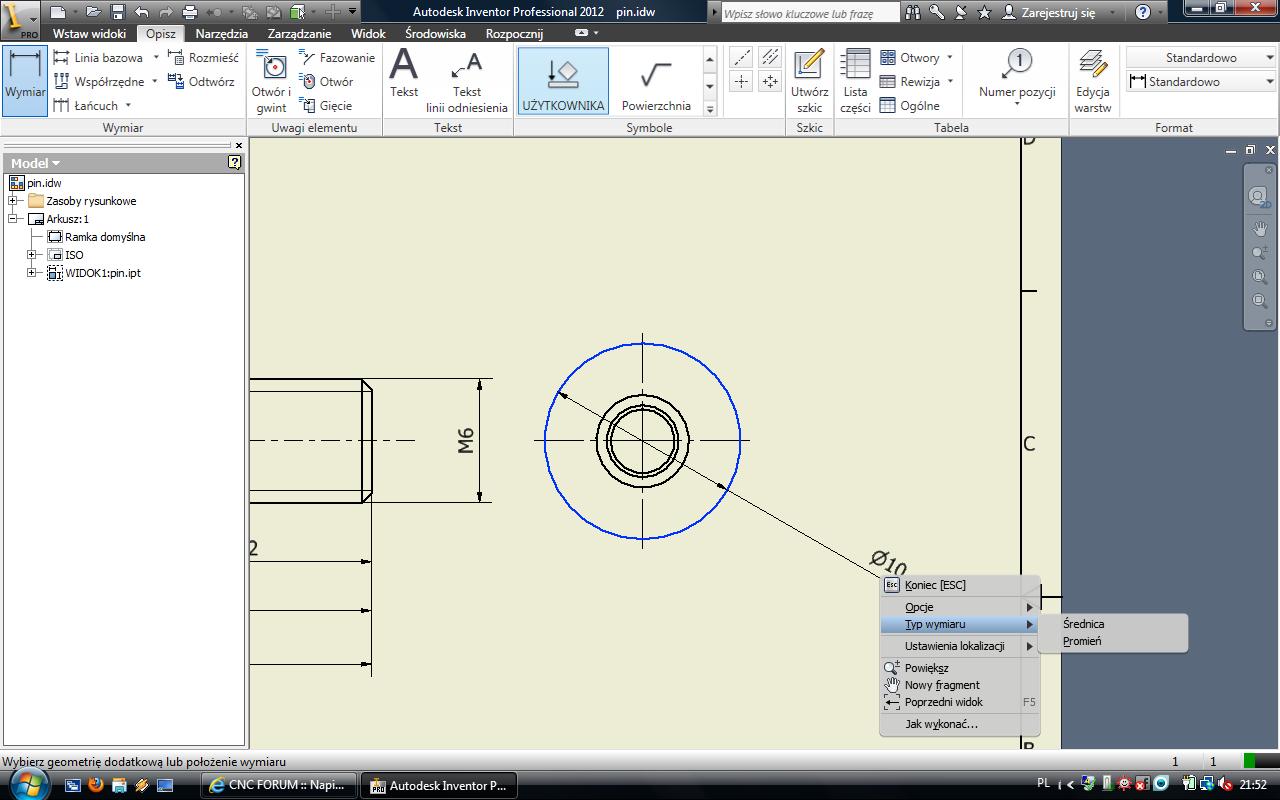
Task: Select Ogólne table tool
Action: [910, 106]
